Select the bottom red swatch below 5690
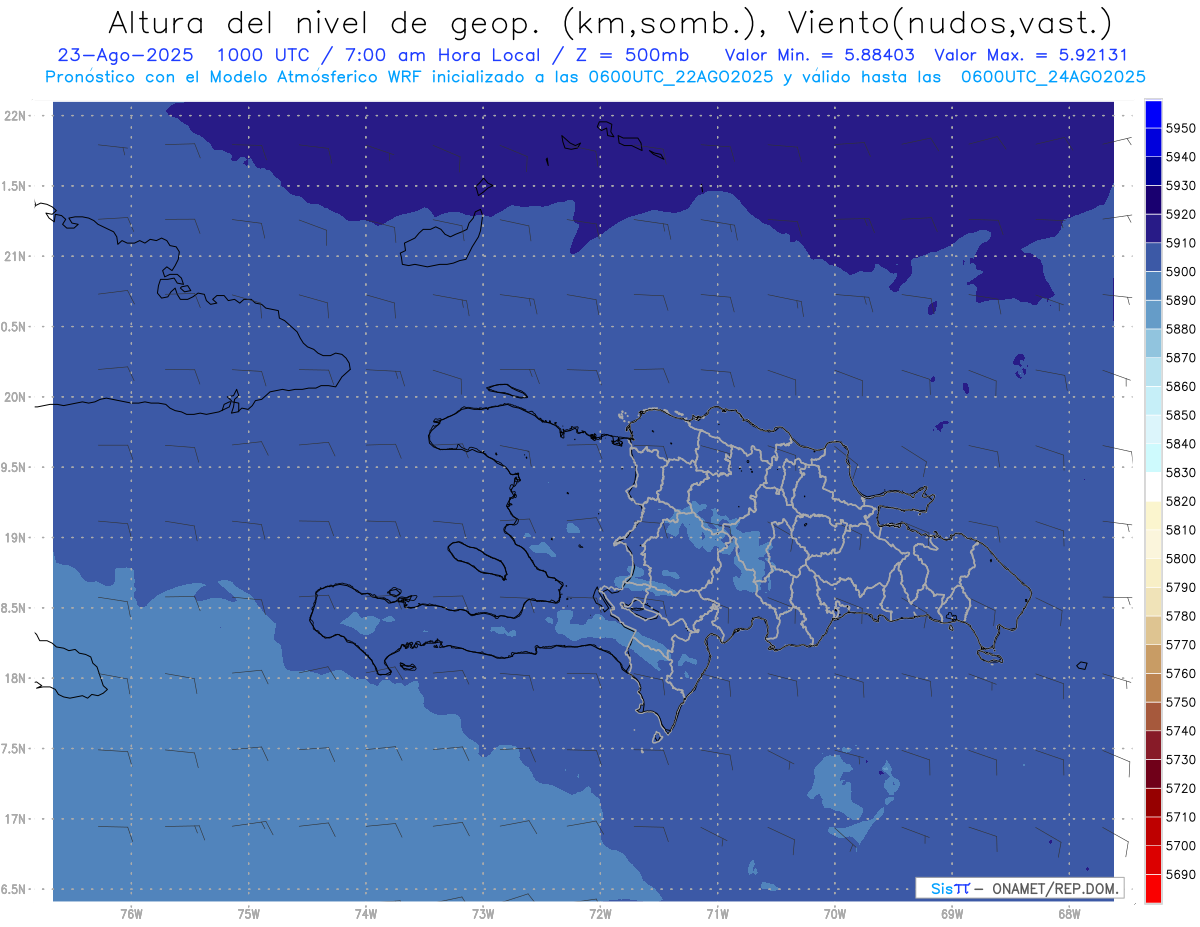This screenshot has height=927, width=1200. coord(1153,888)
